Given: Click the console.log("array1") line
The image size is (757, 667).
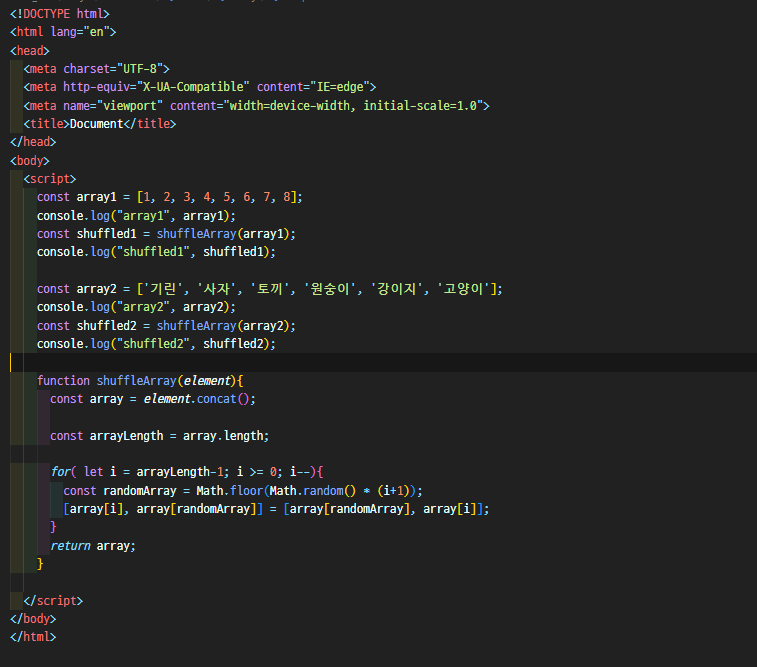Looking at the screenshot, I should pyautogui.click(x=137, y=215).
